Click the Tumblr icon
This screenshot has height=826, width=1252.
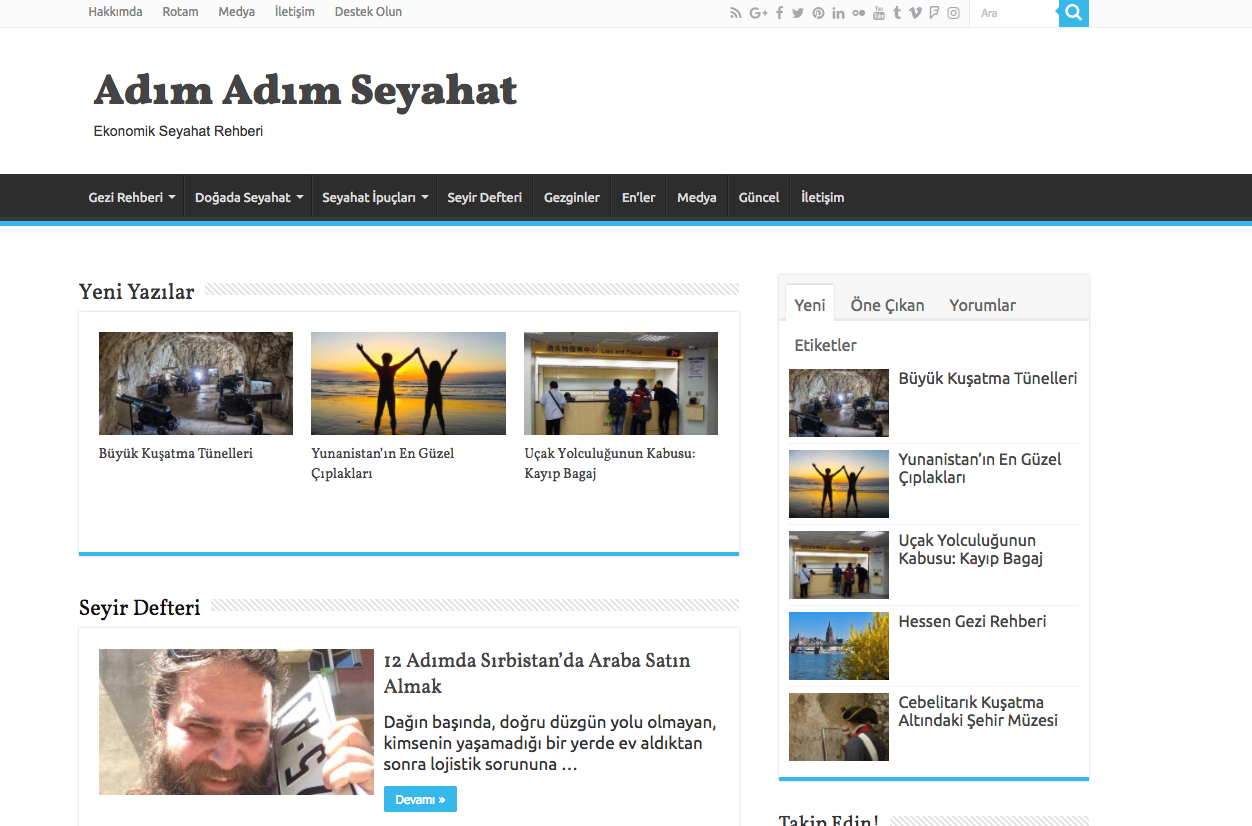point(896,13)
